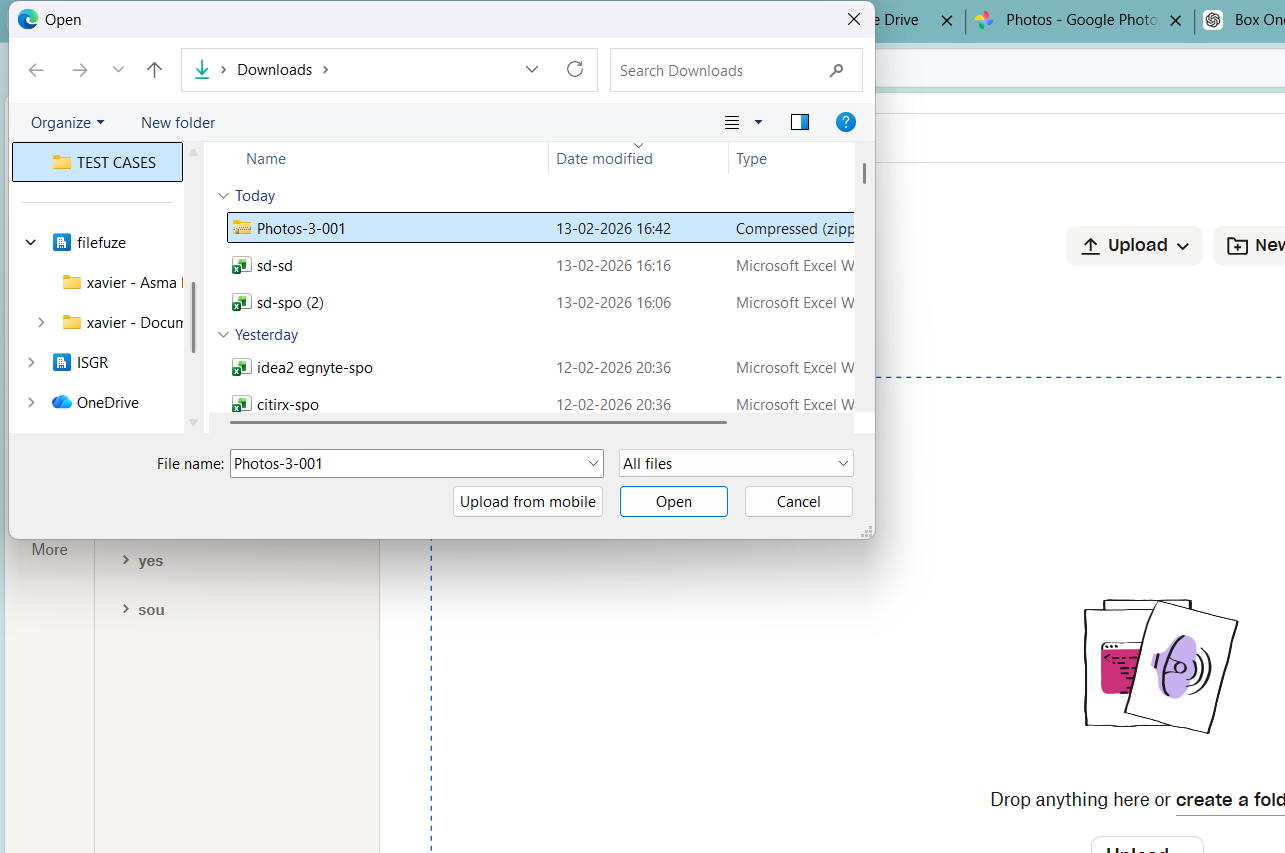The image size is (1285, 853).
Task: Open the All files file type dropdown
Action: (735, 463)
